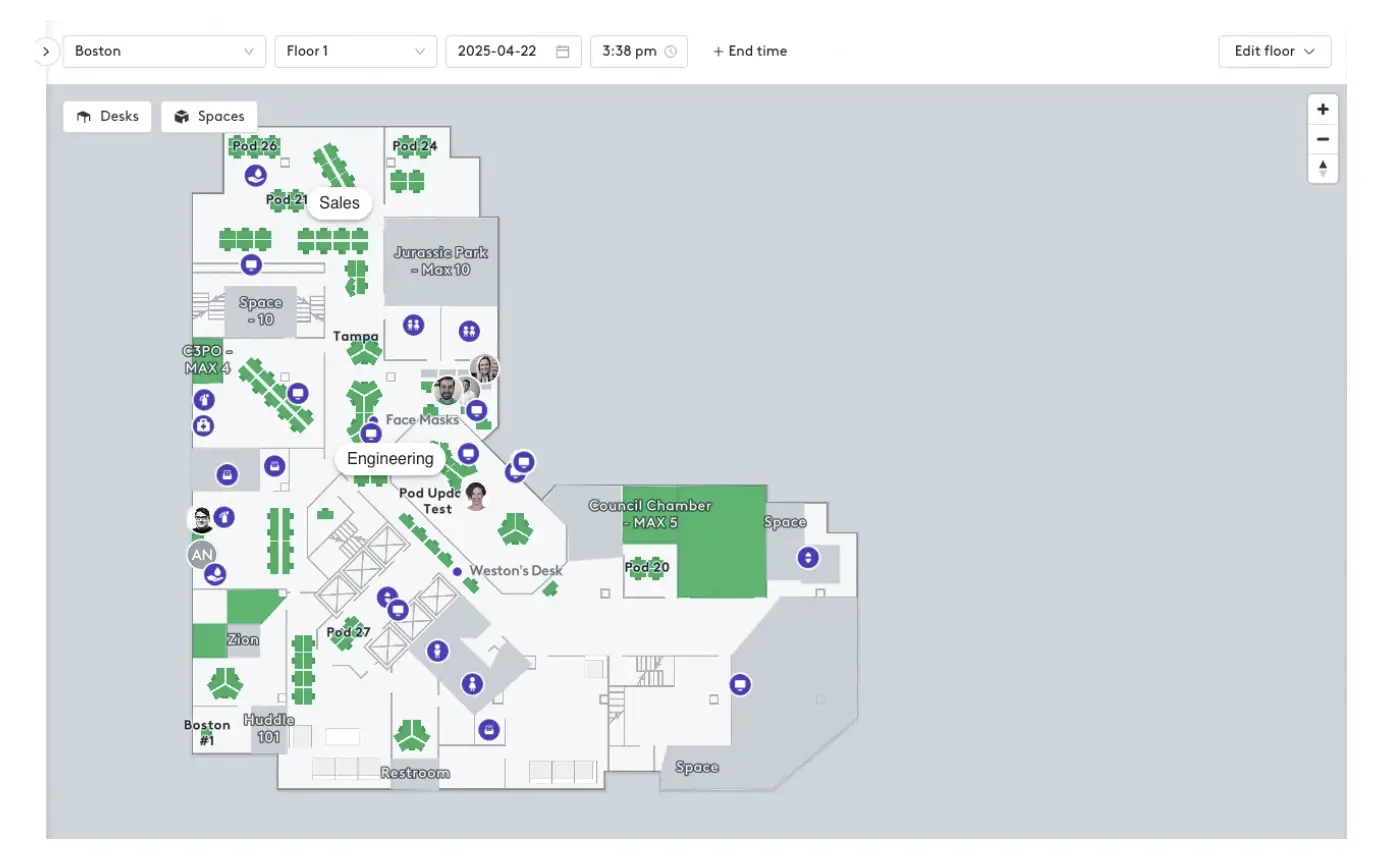Click the Face Masks label

[422, 420]
